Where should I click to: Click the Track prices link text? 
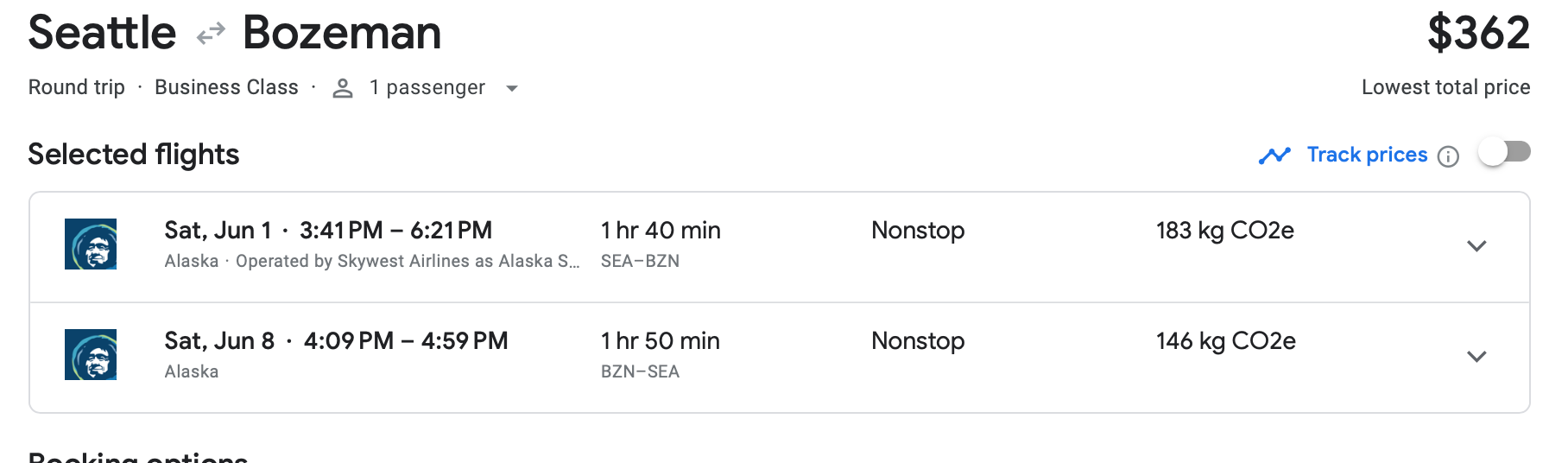point(1367,155)
